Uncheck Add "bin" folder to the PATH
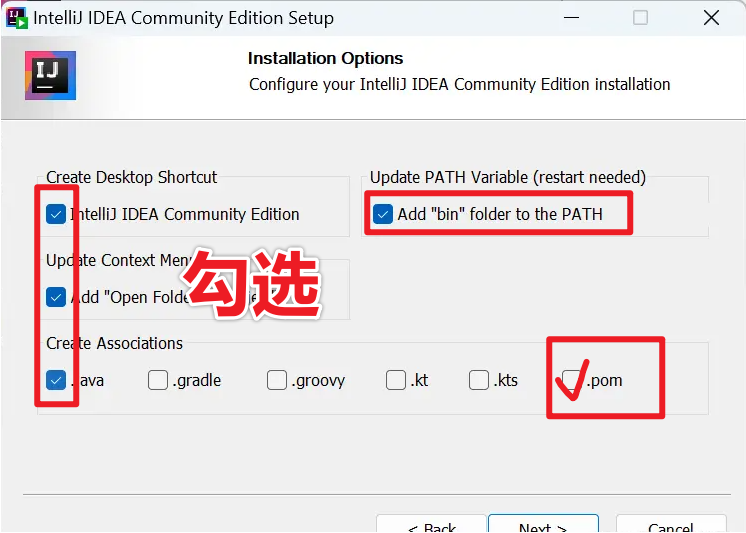The width and height of the screenshot is (746, 533). coord(383,214)
